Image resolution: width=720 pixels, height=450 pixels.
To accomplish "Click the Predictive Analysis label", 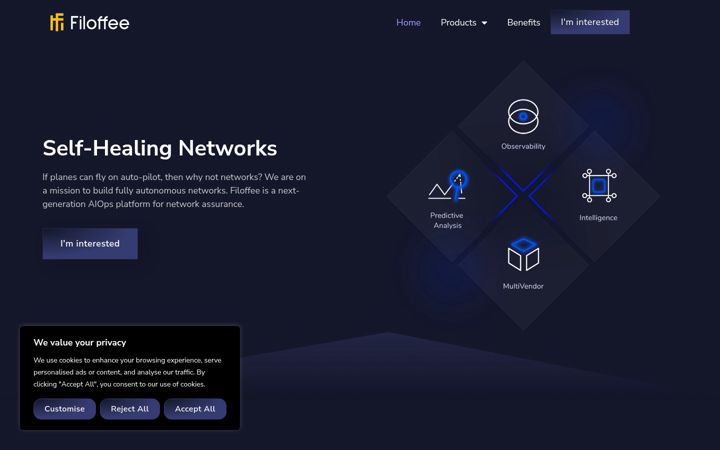I will coord(447,220).
